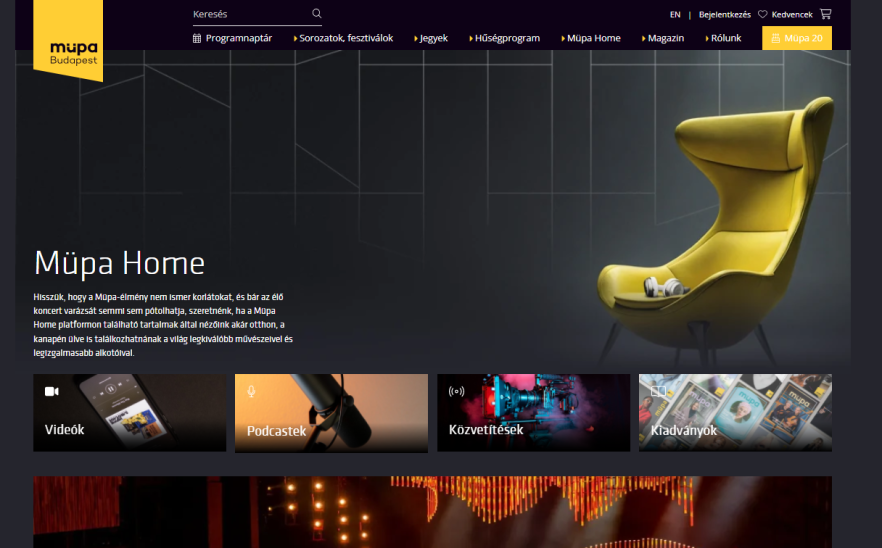Click the Kedvencek heart icon
Screen dimensions: 882x548
[762, 15]
